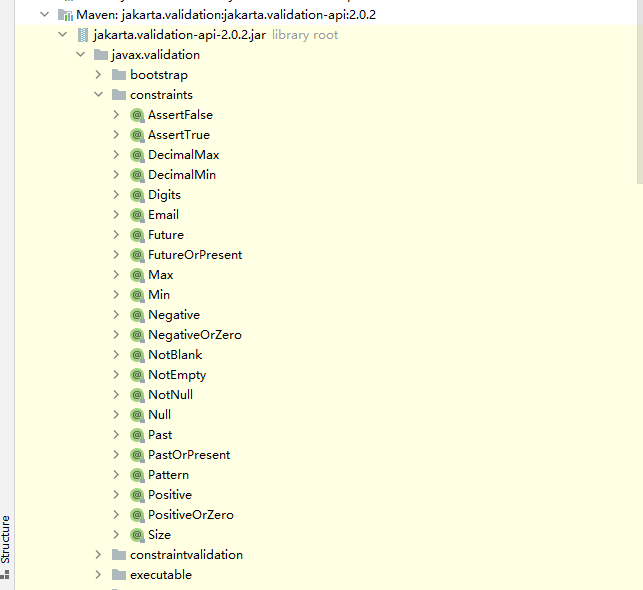Click the Negative annotation icon
Viewport: 643px width, 590px height.
137,315
